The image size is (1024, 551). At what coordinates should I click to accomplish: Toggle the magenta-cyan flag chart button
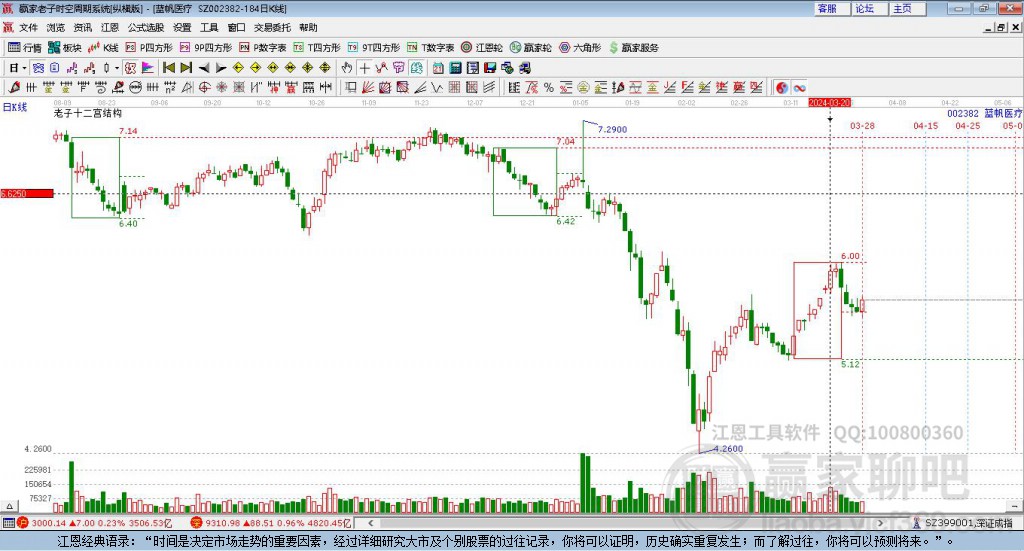click(x=148, y=68)
